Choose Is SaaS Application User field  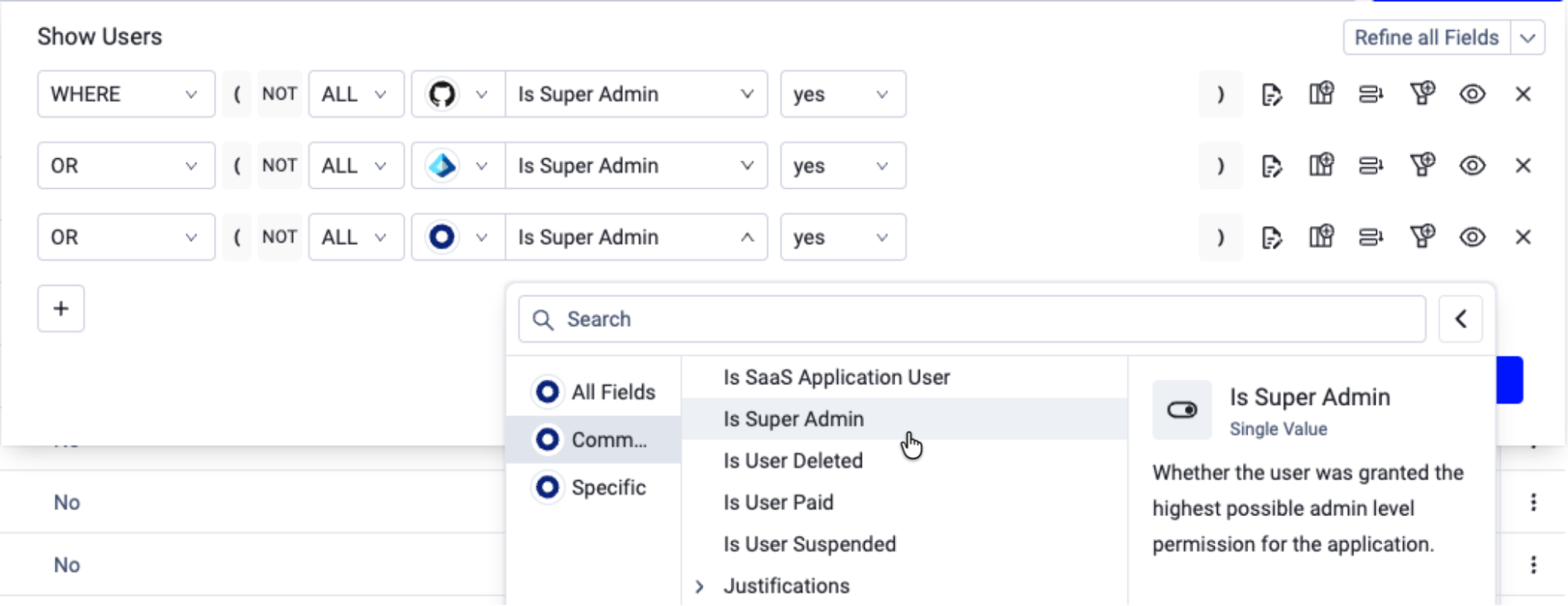tap(904, 378)
